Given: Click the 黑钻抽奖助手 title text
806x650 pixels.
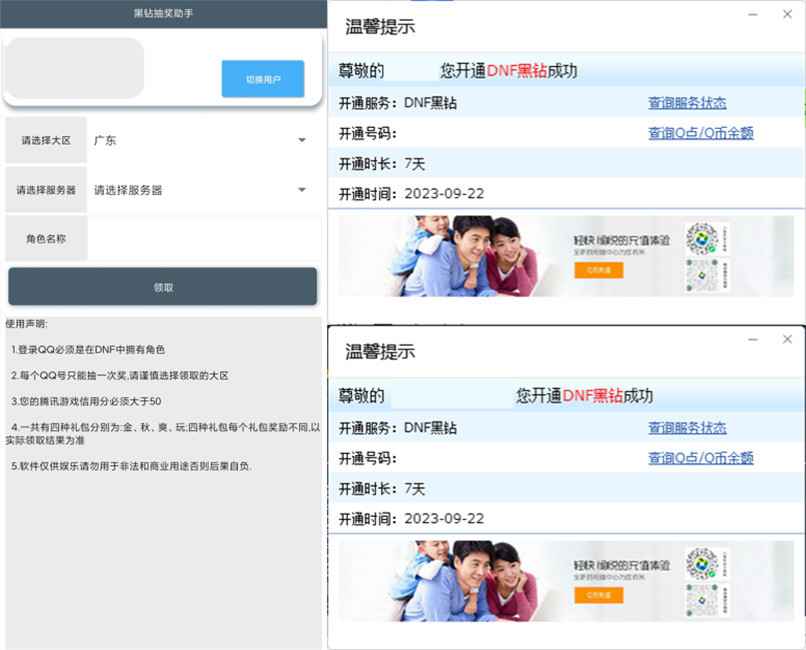Looking at the screenshot, I should 163,13.
